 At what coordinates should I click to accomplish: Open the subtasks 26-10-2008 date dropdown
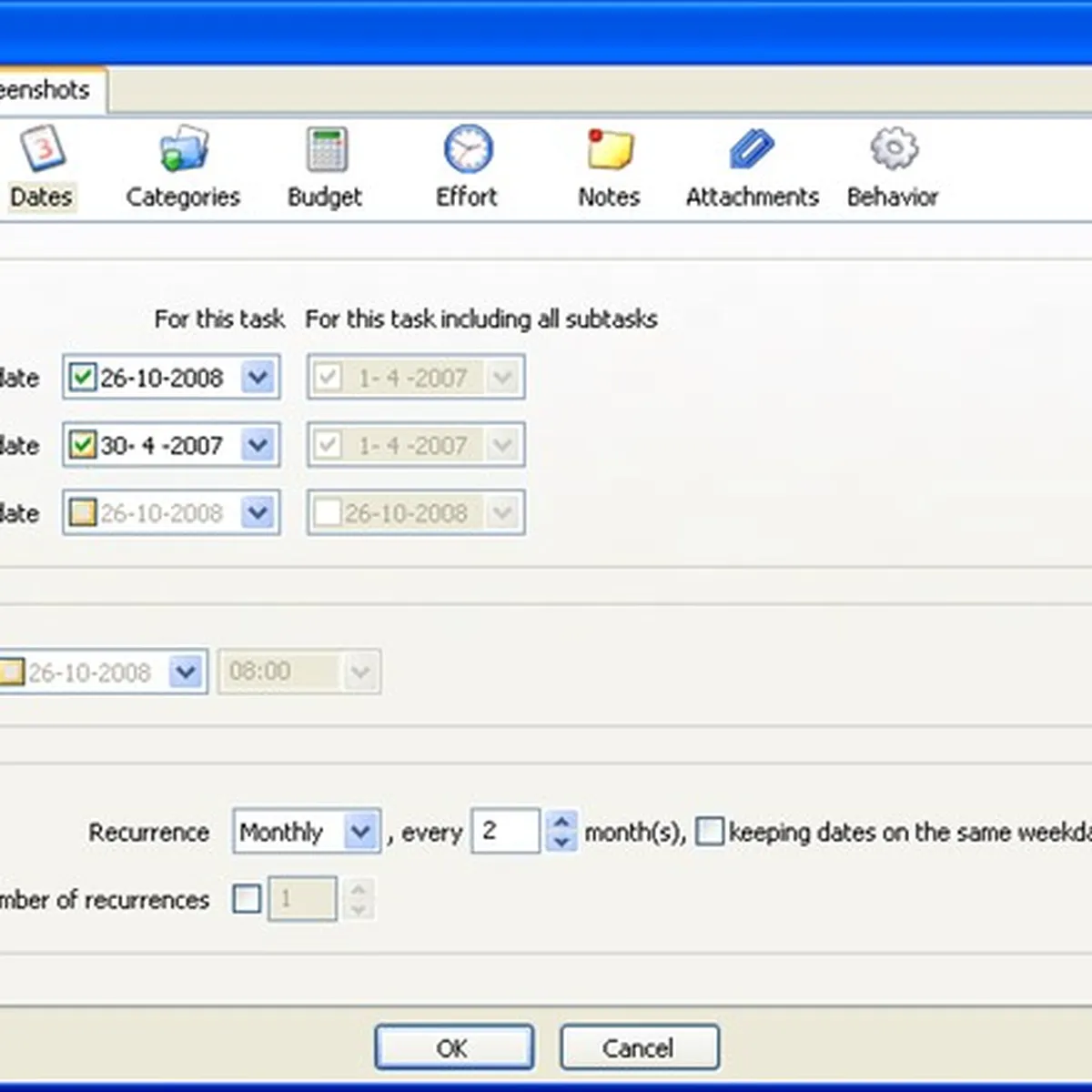pos(503,513)
